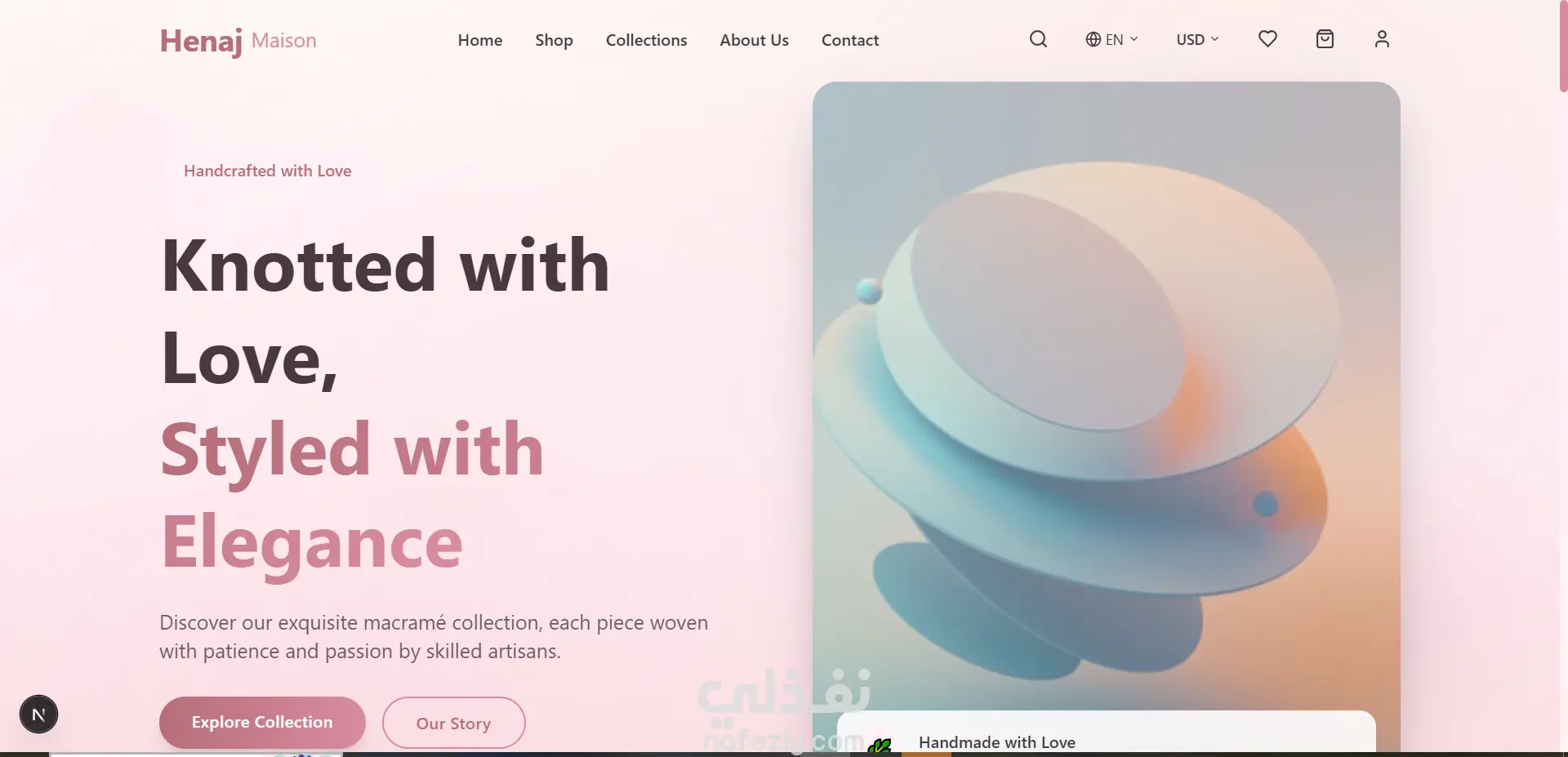
Task: Click the page vertical scrollbar thumb
Action: coord(1563,46)
